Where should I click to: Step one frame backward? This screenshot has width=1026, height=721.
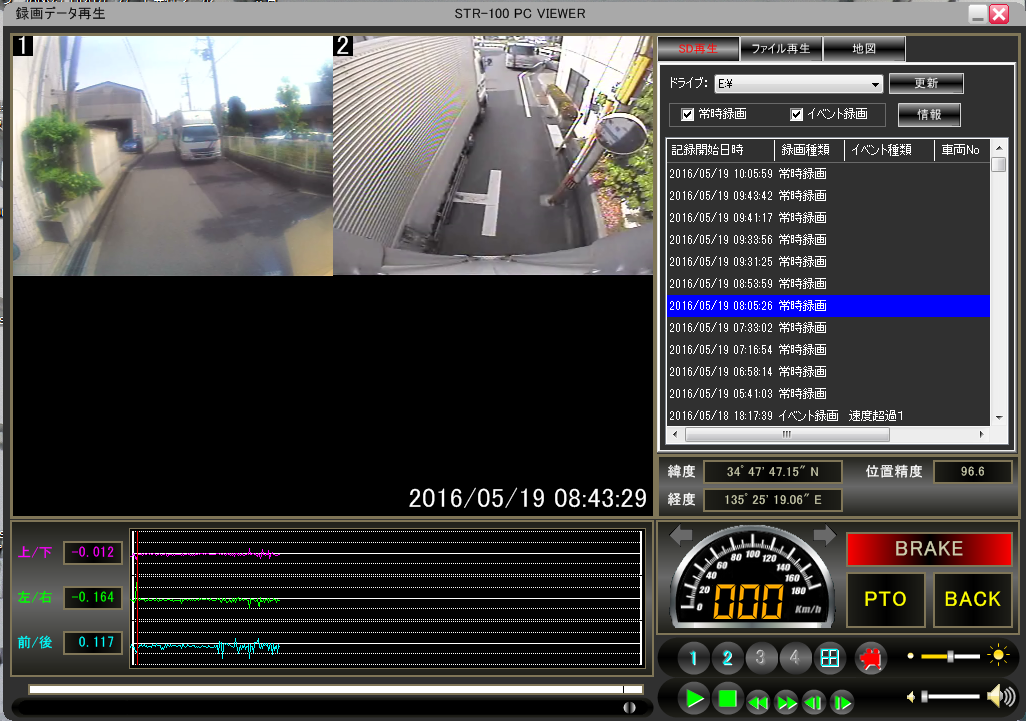[x=815, y=700]
